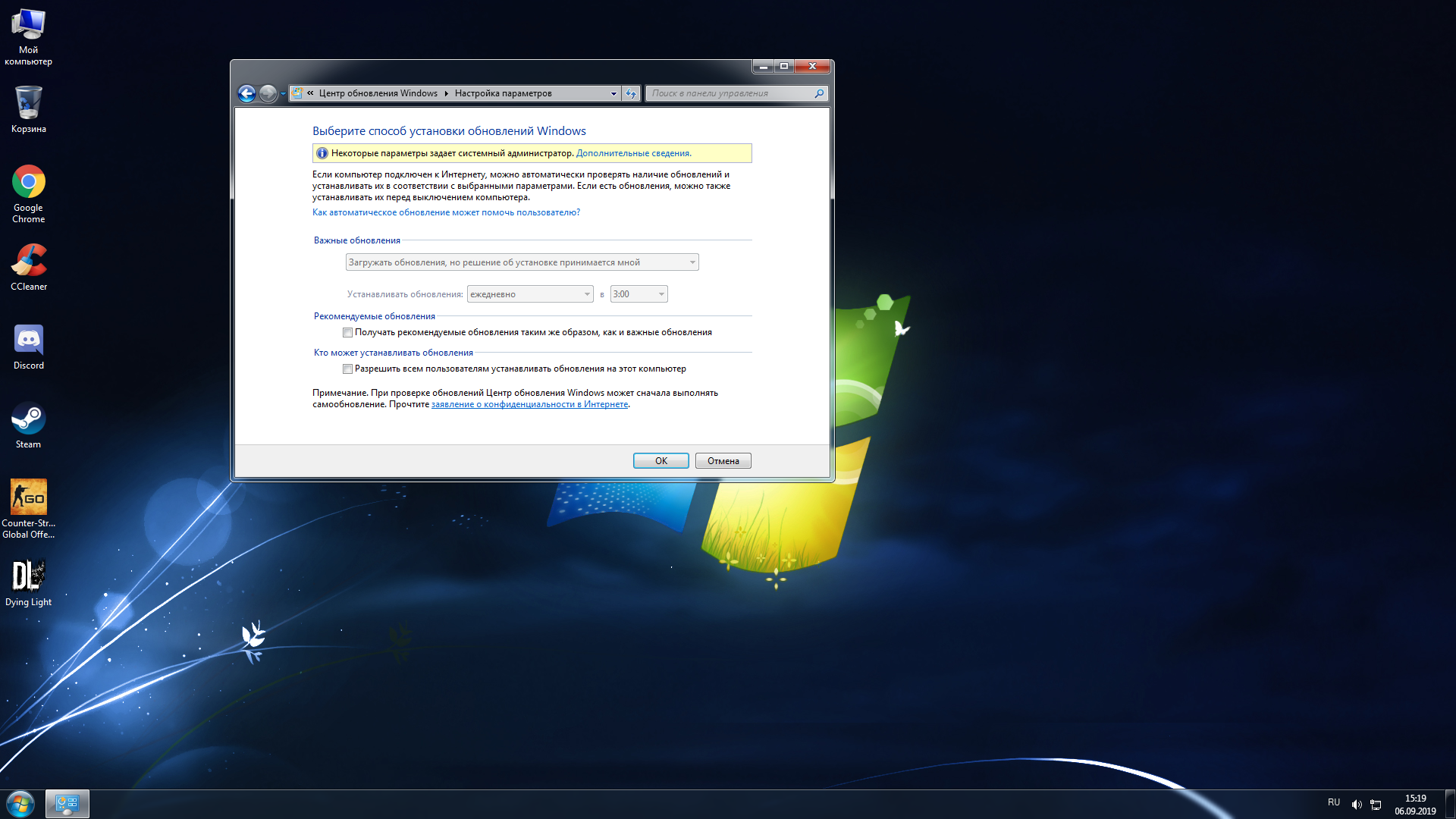Enable allow all users to install updates
Image resolution: width=1456 pixels, height=819 pixels.
[x=348, y=368]
